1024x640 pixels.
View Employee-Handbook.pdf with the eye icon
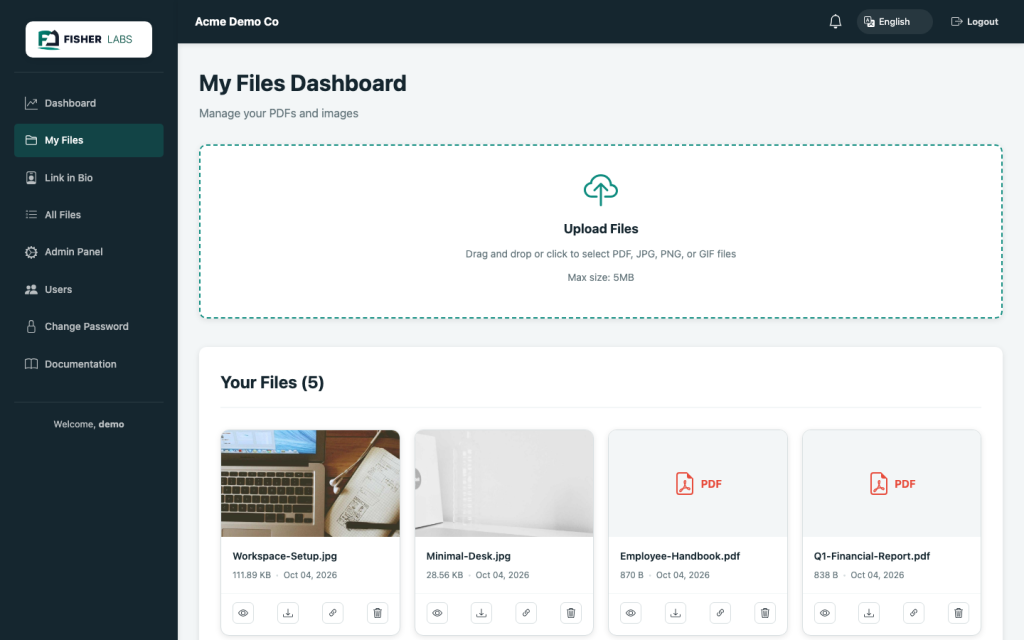point(631,613)
